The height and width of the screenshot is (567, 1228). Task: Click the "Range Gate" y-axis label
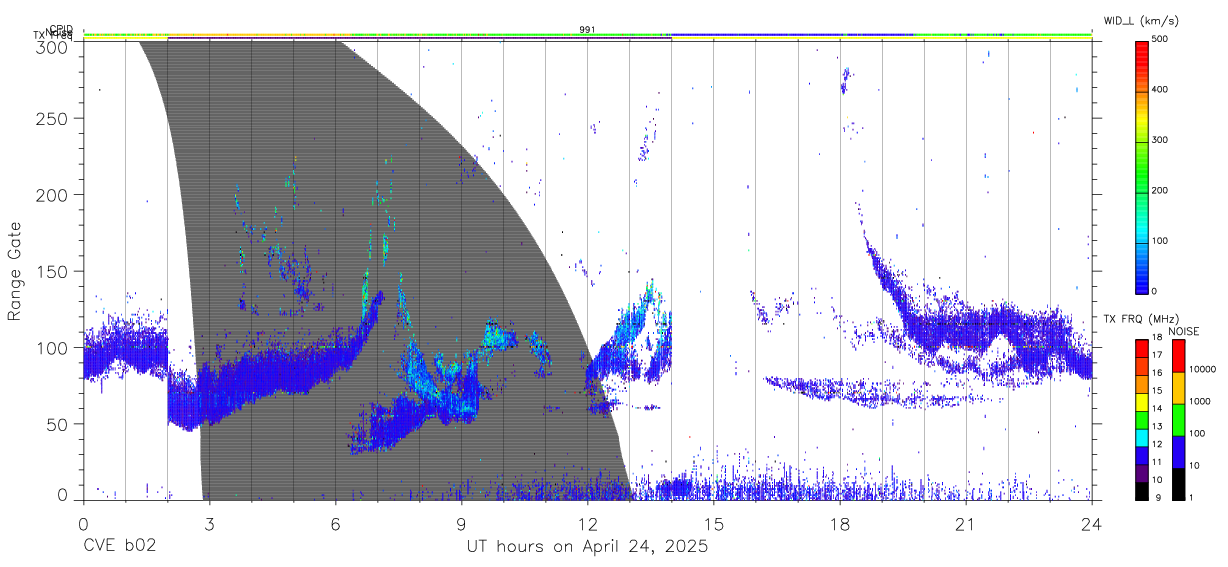click(15, 271)
